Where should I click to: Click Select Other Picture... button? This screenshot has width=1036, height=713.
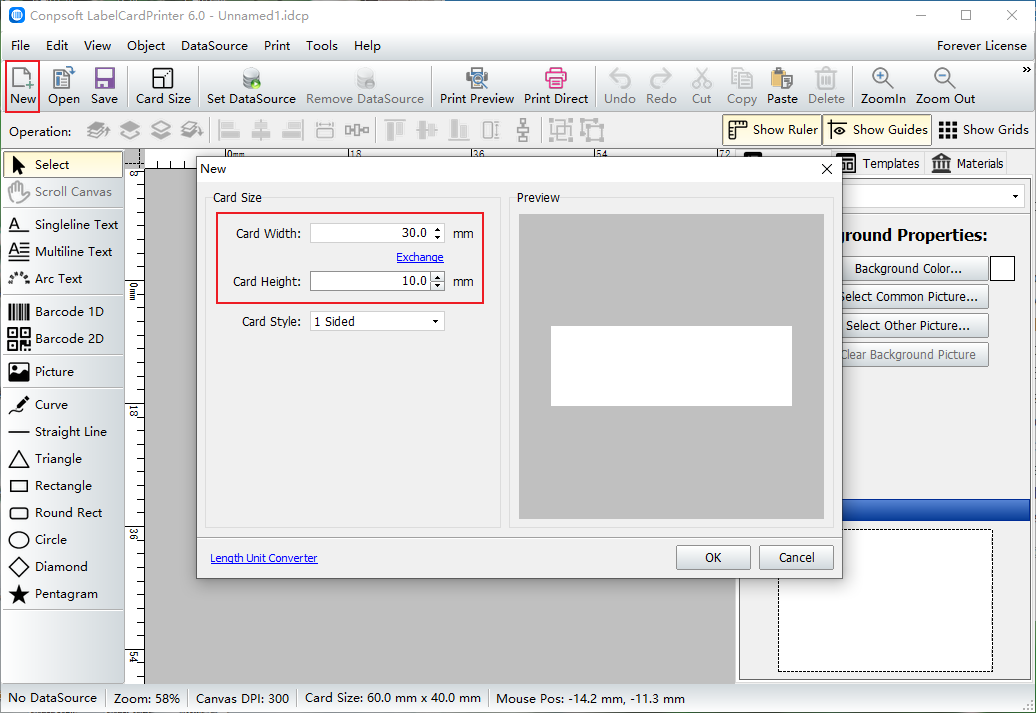point(915,326)
